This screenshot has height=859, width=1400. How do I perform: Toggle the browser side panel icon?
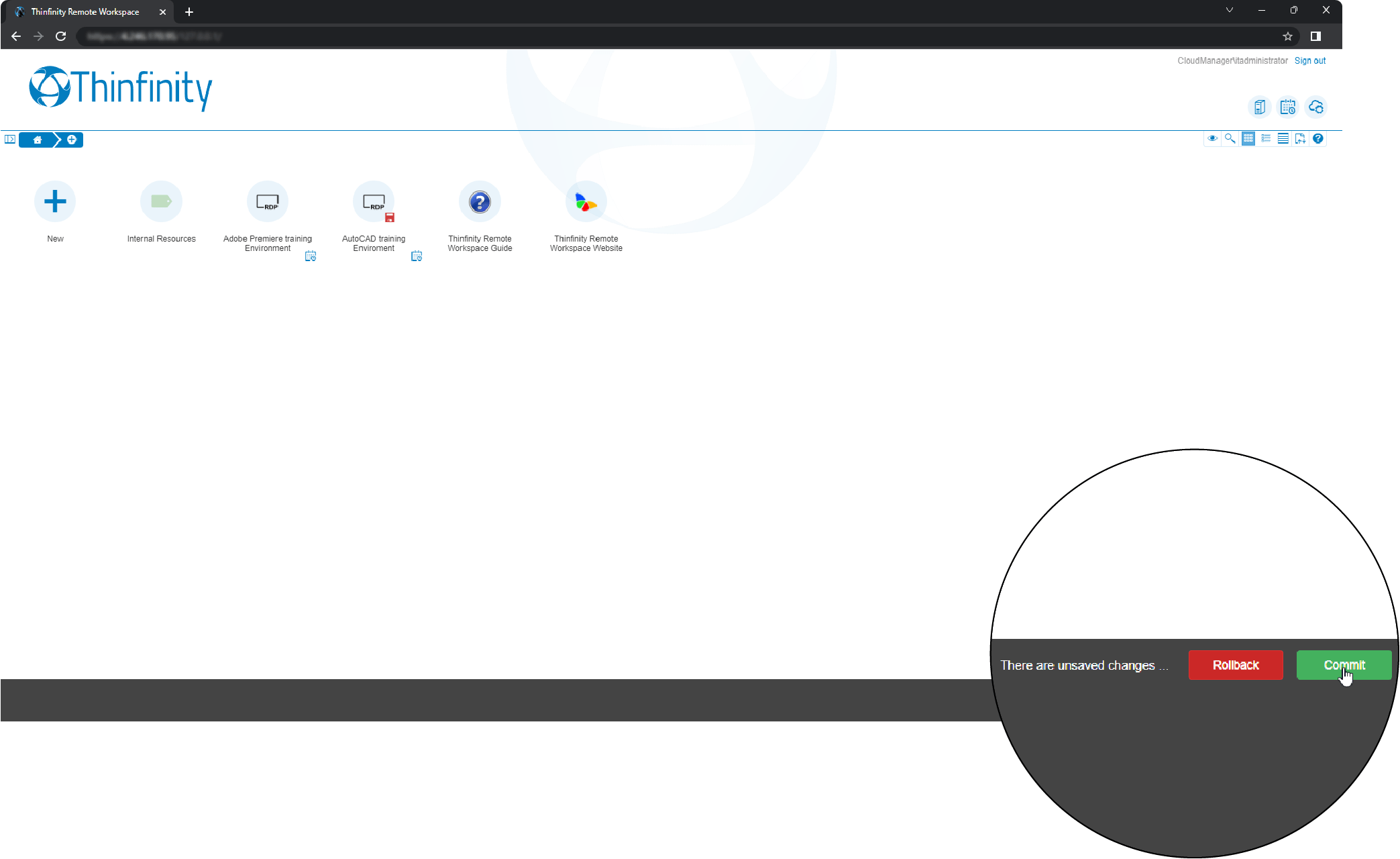point(1315,36)
